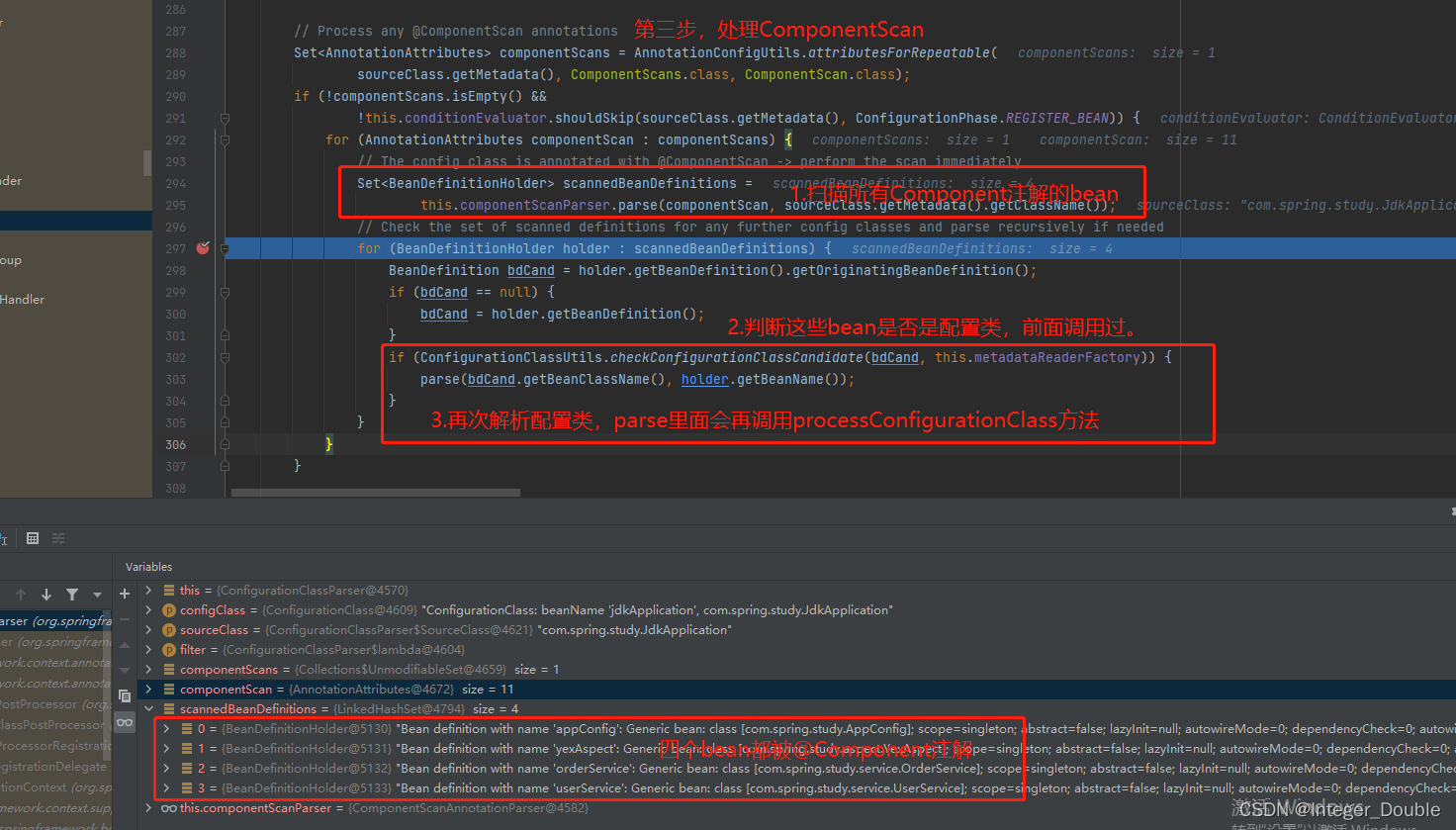Click the element icon of index 0 row
1456x830 pixels.
(x=187, y=729)
